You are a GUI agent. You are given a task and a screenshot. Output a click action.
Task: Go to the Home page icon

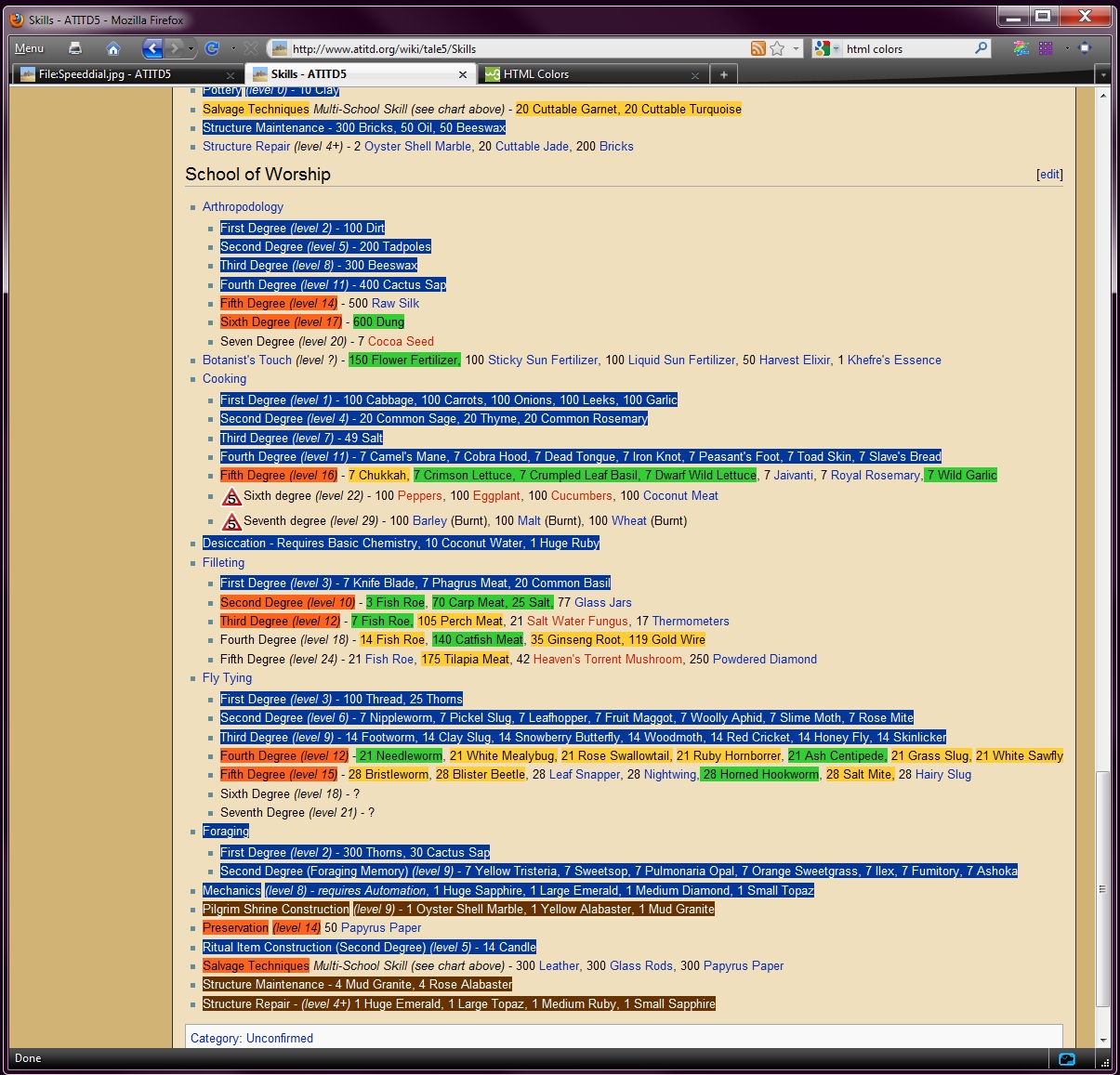point(113,48)
